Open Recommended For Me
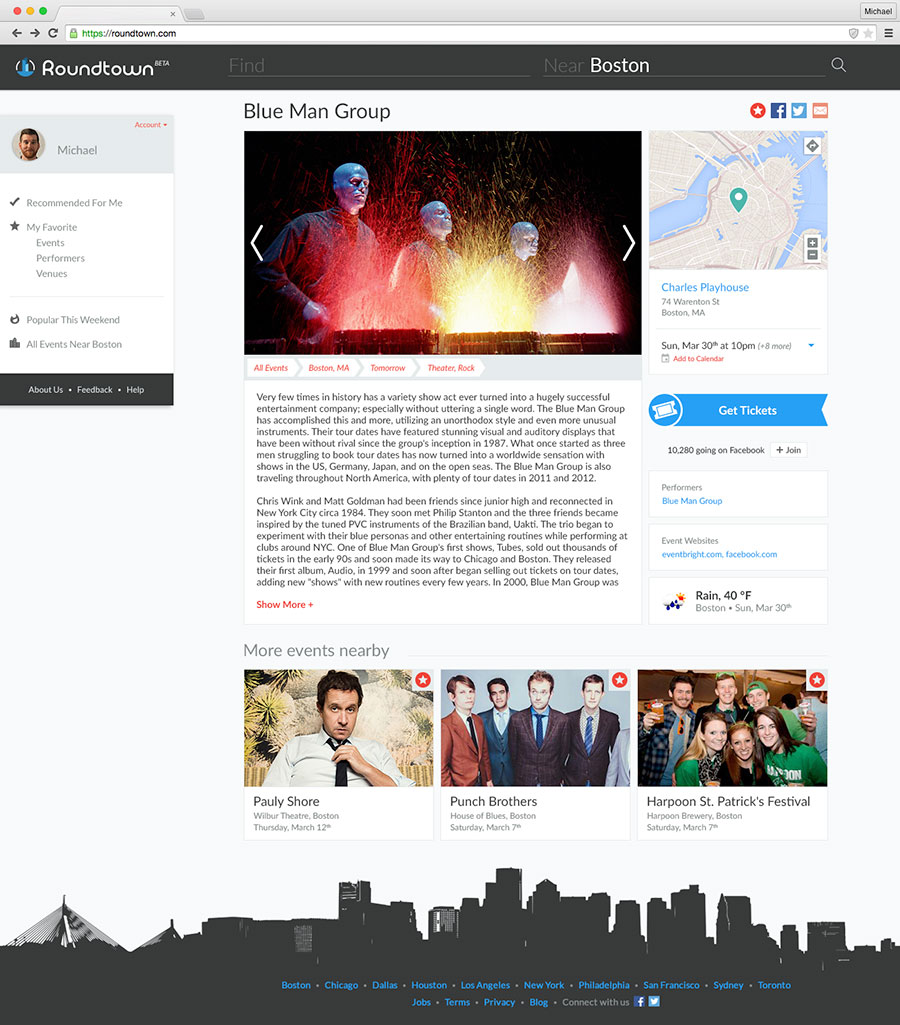The width and height of the screenshot is (900, 1025). tap(75, 203)
